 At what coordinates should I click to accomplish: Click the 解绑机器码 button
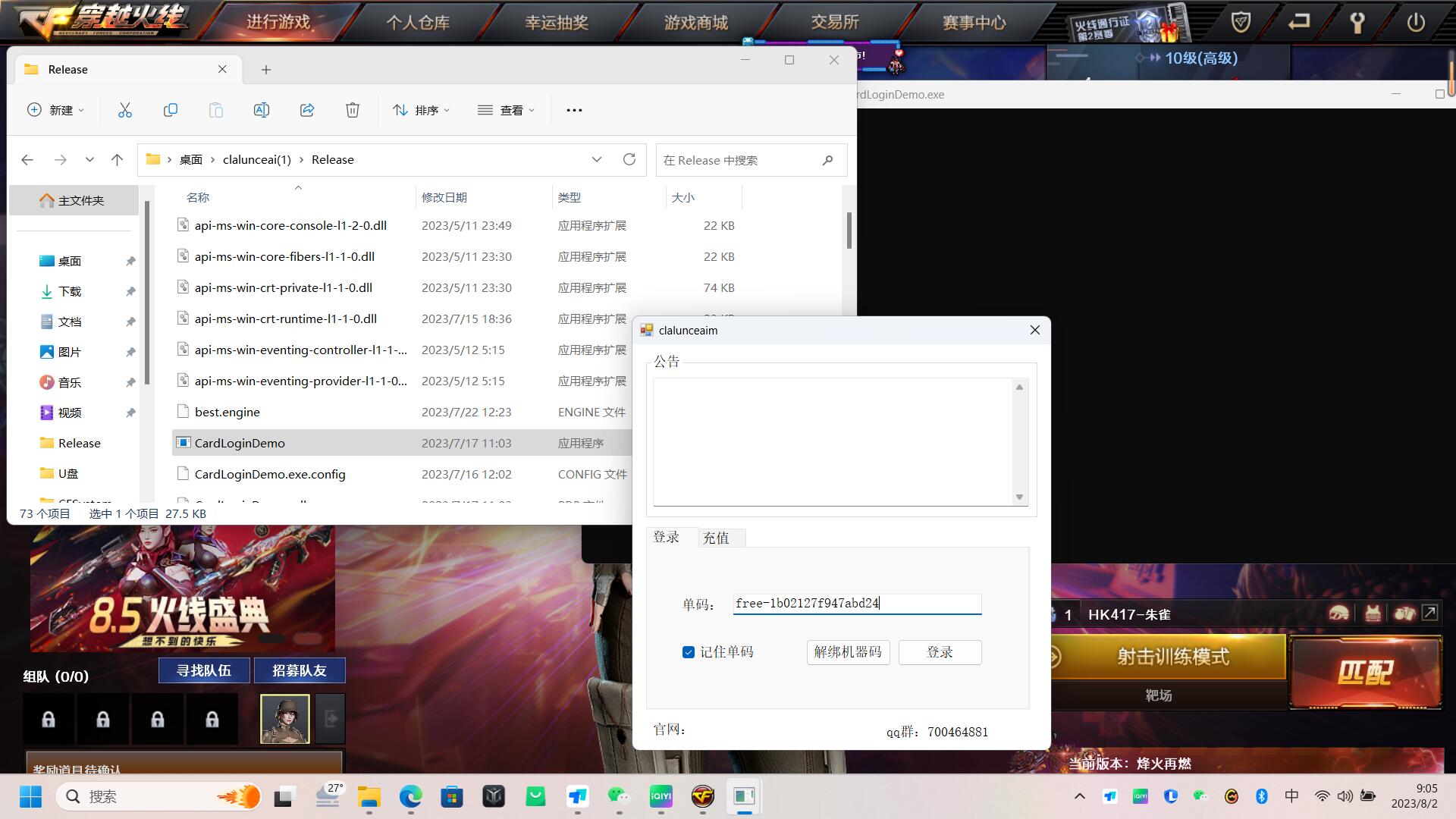(x=848, y=652)
